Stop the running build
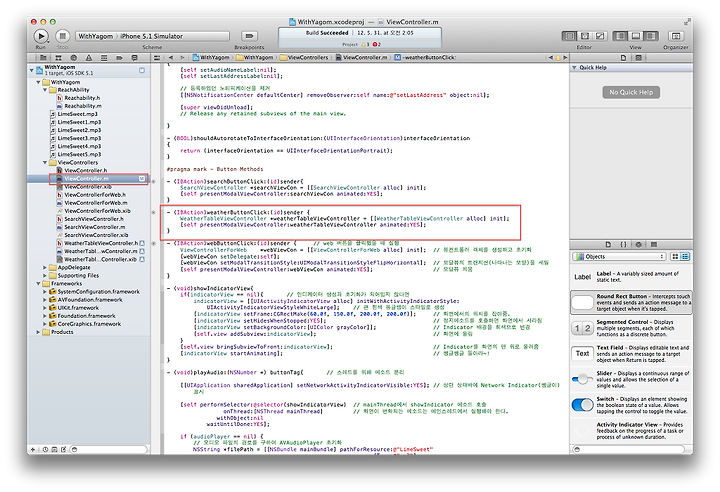 pyautogui.click(x=63, y=36)
